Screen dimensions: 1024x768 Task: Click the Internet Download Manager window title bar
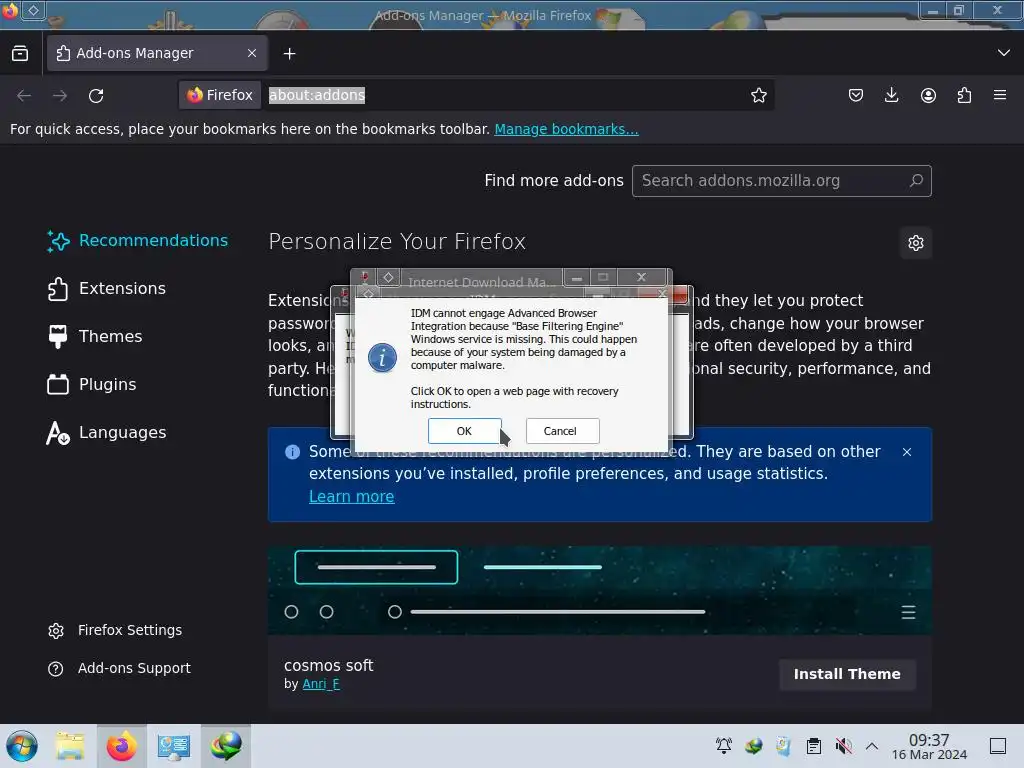coord(481,282)
